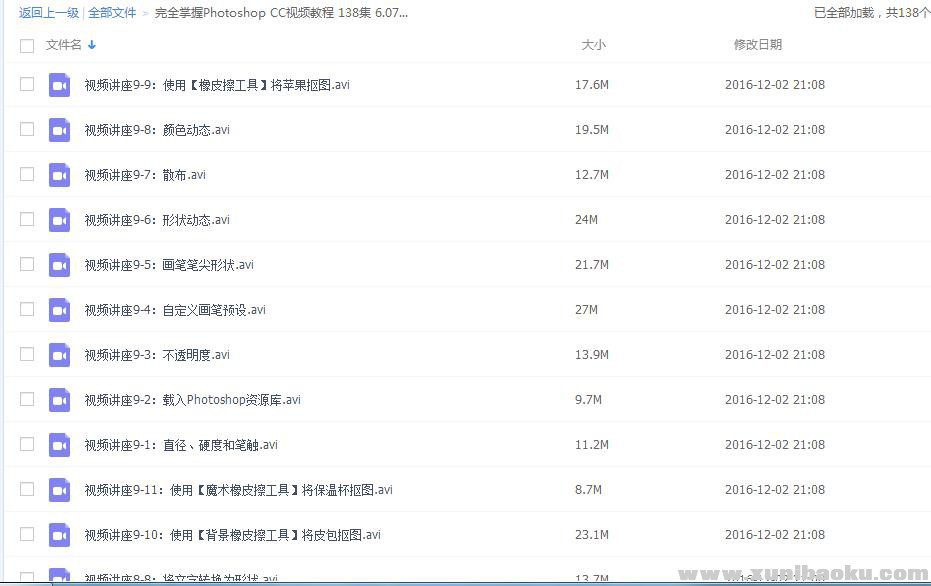Click video icon for 视频讲座9-9 file
The width and height of the screenshot is (931, 586).
[x=59, y=85]
